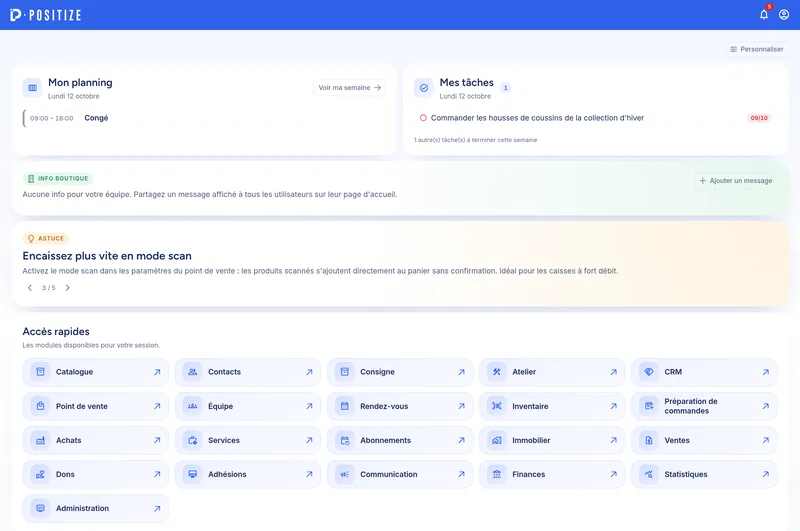Viewport: 800px width, 531px height.
Task: Open the Catalogue module icon
Action: click(40, 372)
